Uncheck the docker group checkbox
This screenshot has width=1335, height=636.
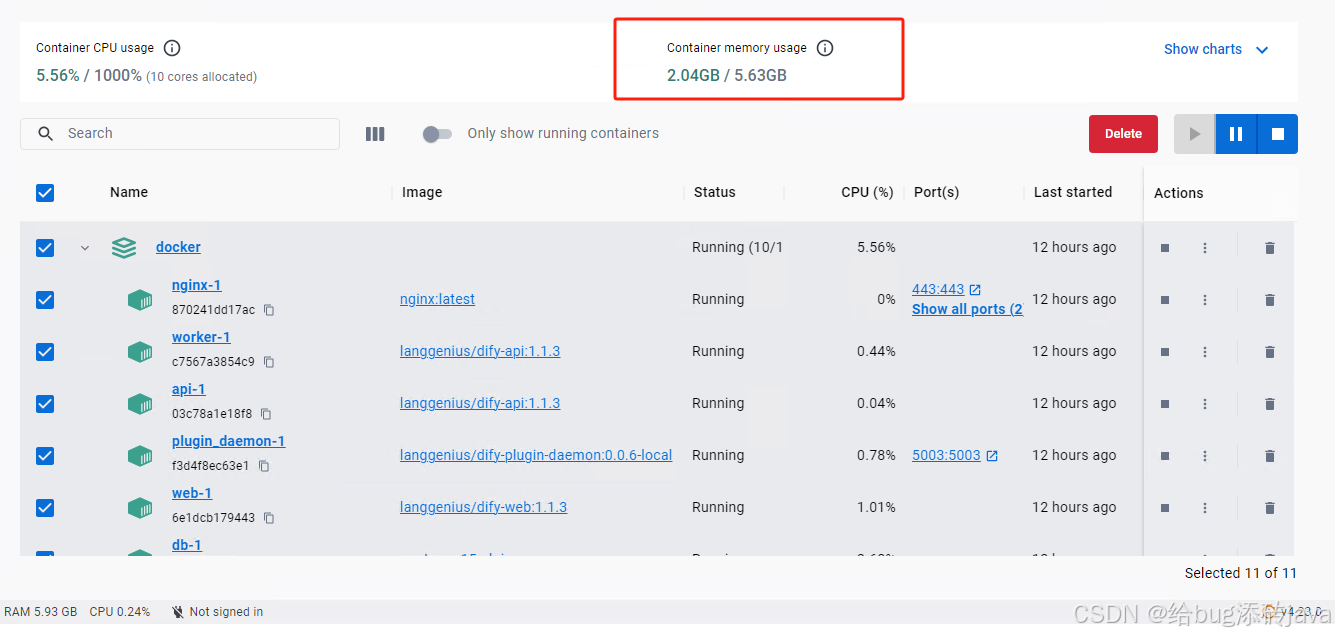[45, 247]
